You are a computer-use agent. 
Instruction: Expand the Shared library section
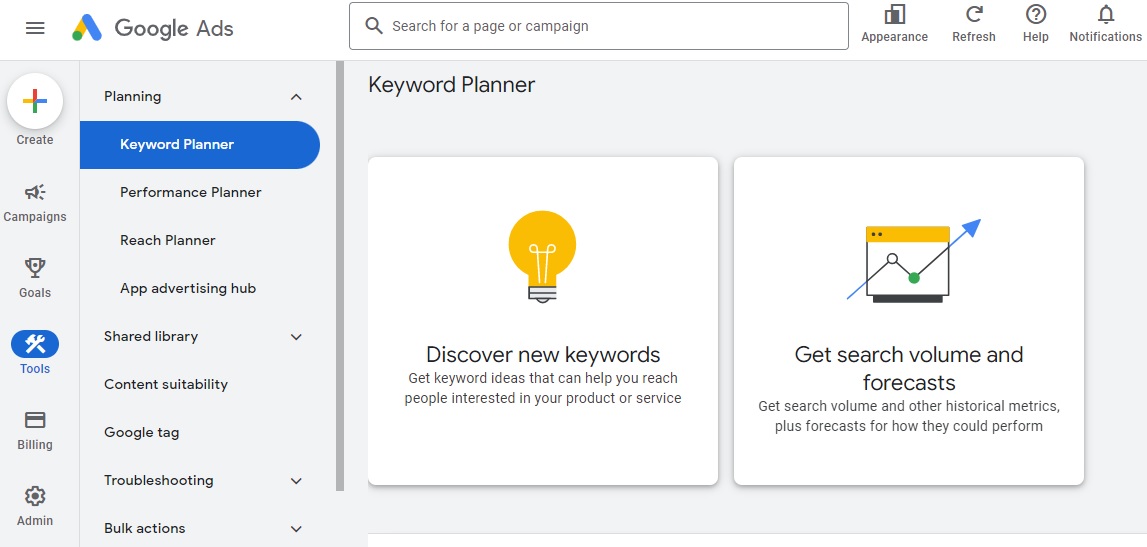pos(296,337)
